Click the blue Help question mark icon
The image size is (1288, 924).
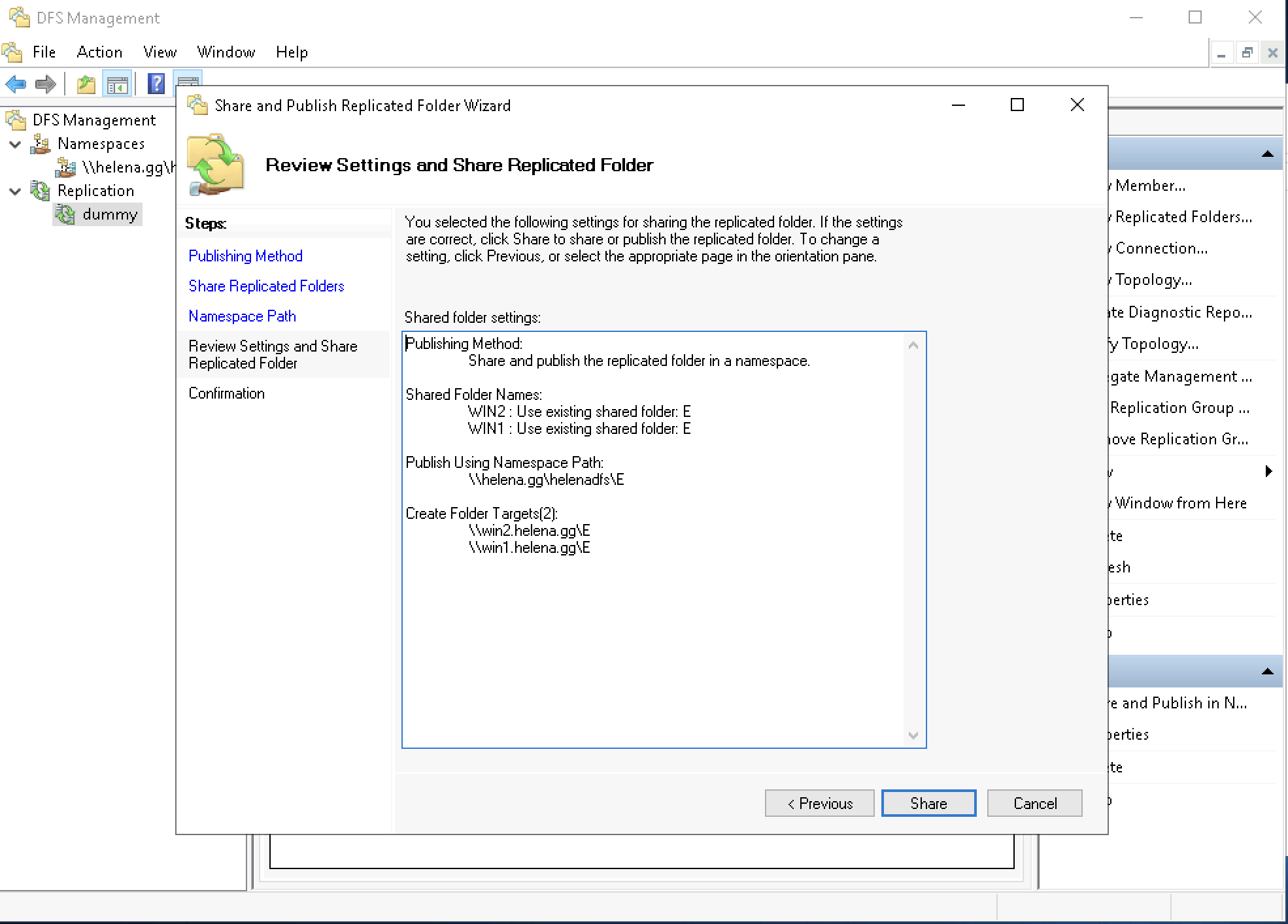pos(156,84)
